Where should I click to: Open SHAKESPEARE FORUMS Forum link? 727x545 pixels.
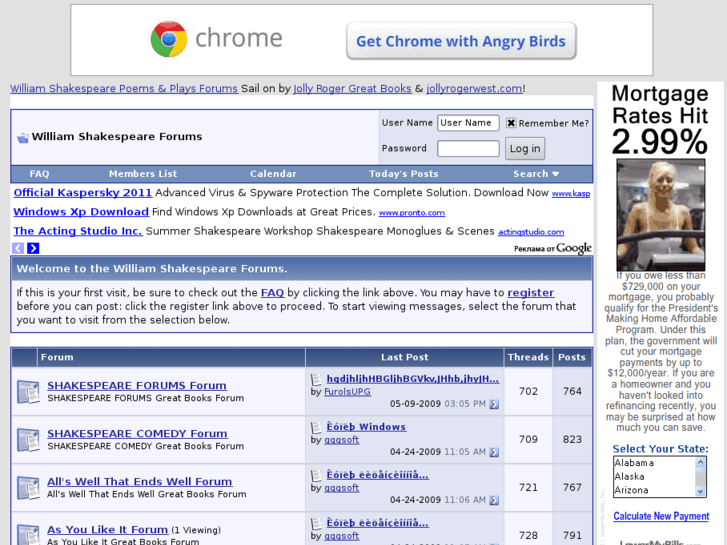137,385
